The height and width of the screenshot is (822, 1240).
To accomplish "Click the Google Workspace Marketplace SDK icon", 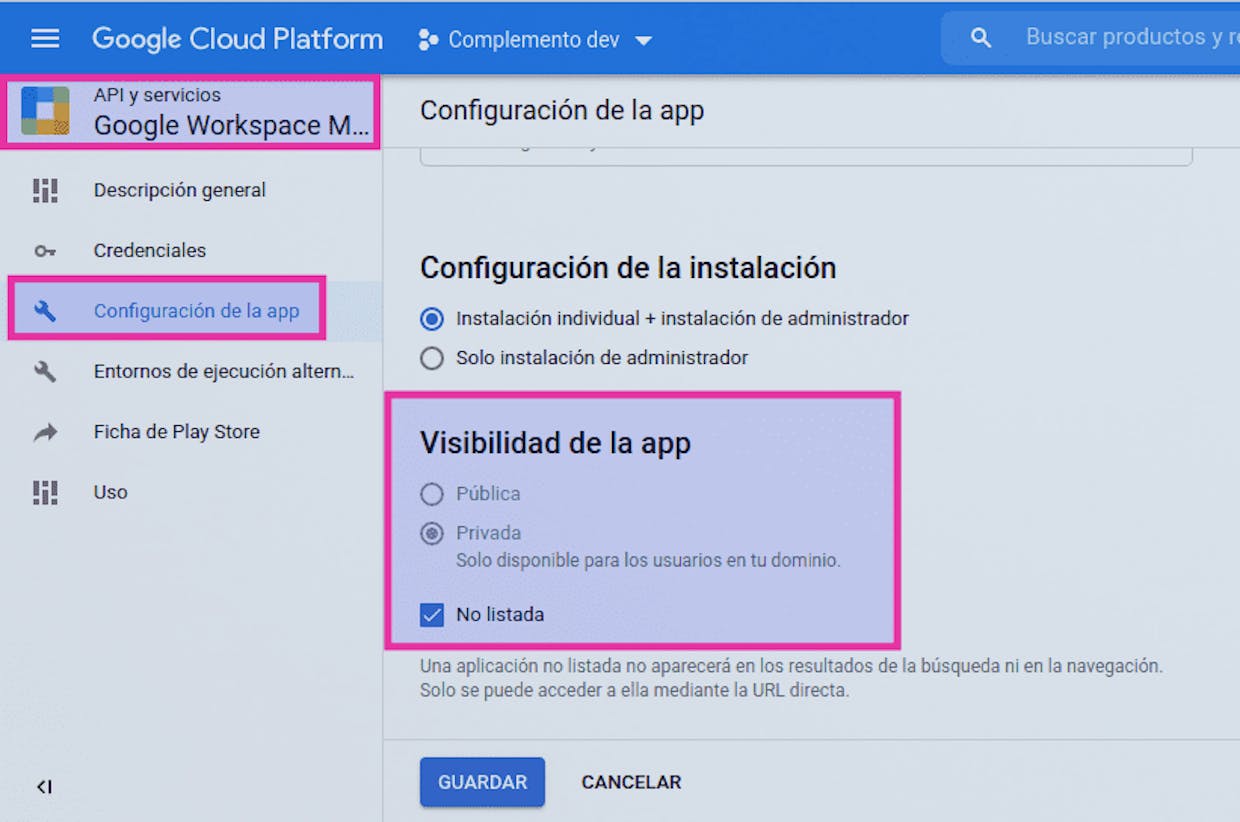I will point(46,111).
